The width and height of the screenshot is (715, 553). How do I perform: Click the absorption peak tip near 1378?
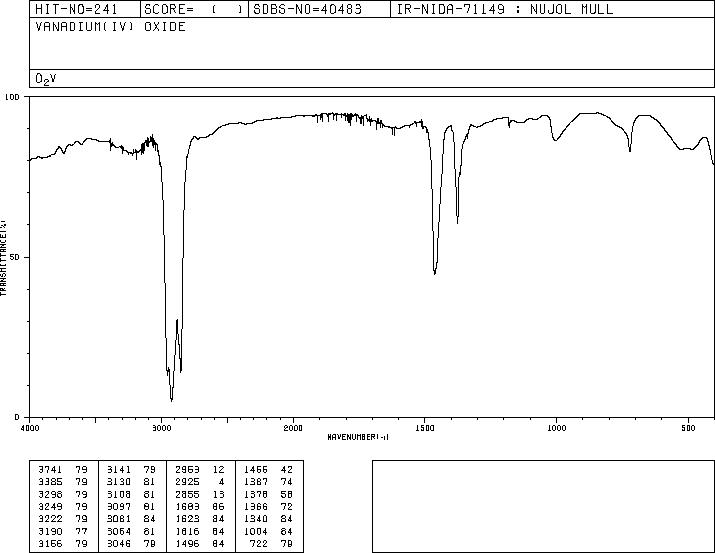click(x=457, y=222)
